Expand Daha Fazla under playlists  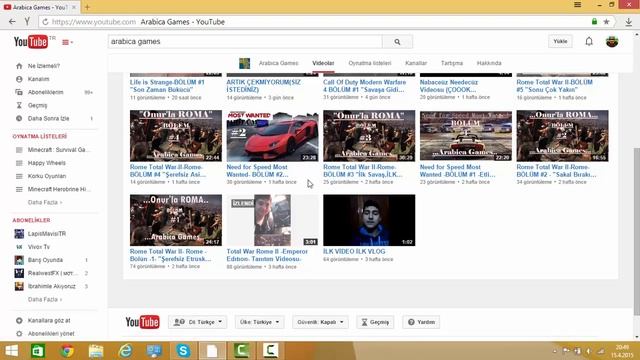[x=44, y=202]
